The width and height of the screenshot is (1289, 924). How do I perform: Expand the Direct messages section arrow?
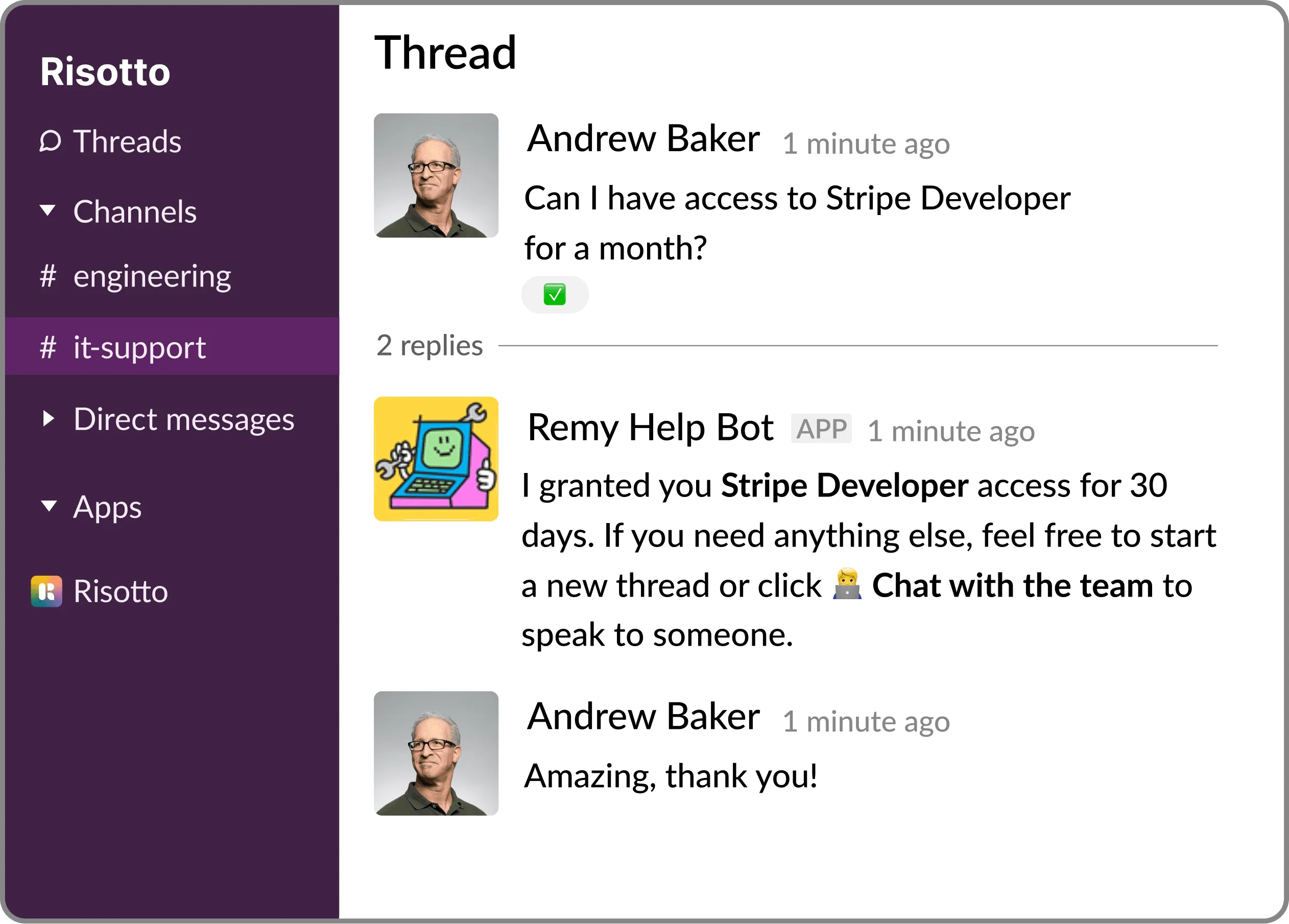tap(49, 419)
